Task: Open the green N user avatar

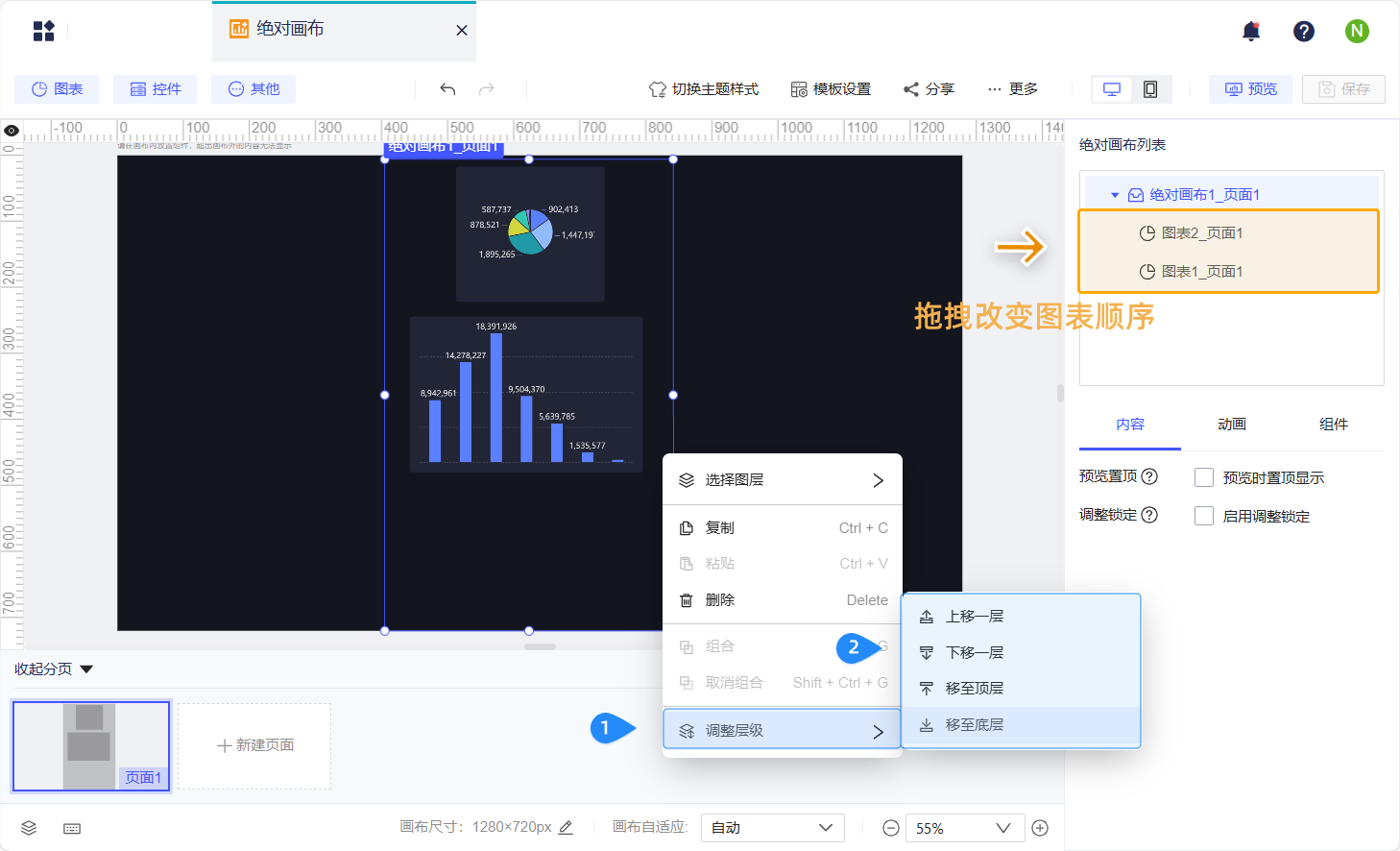Action: tap(1357, 31)
